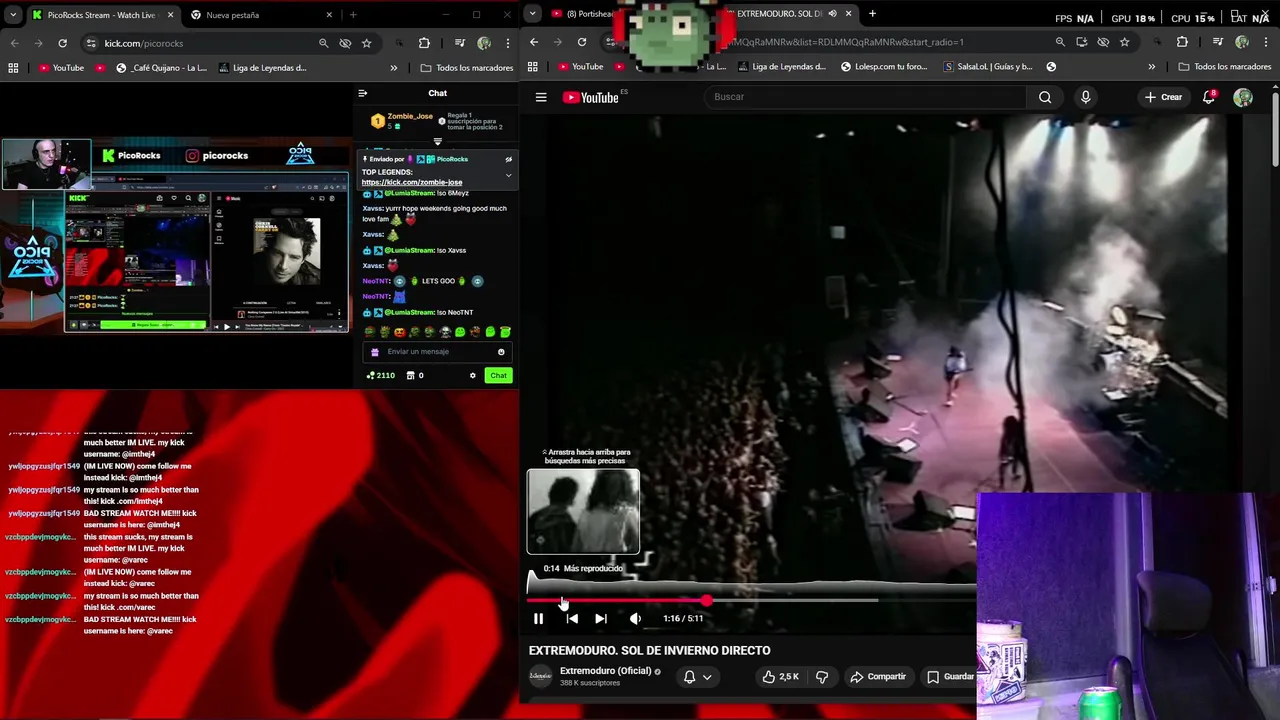Open Extremoduro (Oficial) channel link

click(605, 671)
